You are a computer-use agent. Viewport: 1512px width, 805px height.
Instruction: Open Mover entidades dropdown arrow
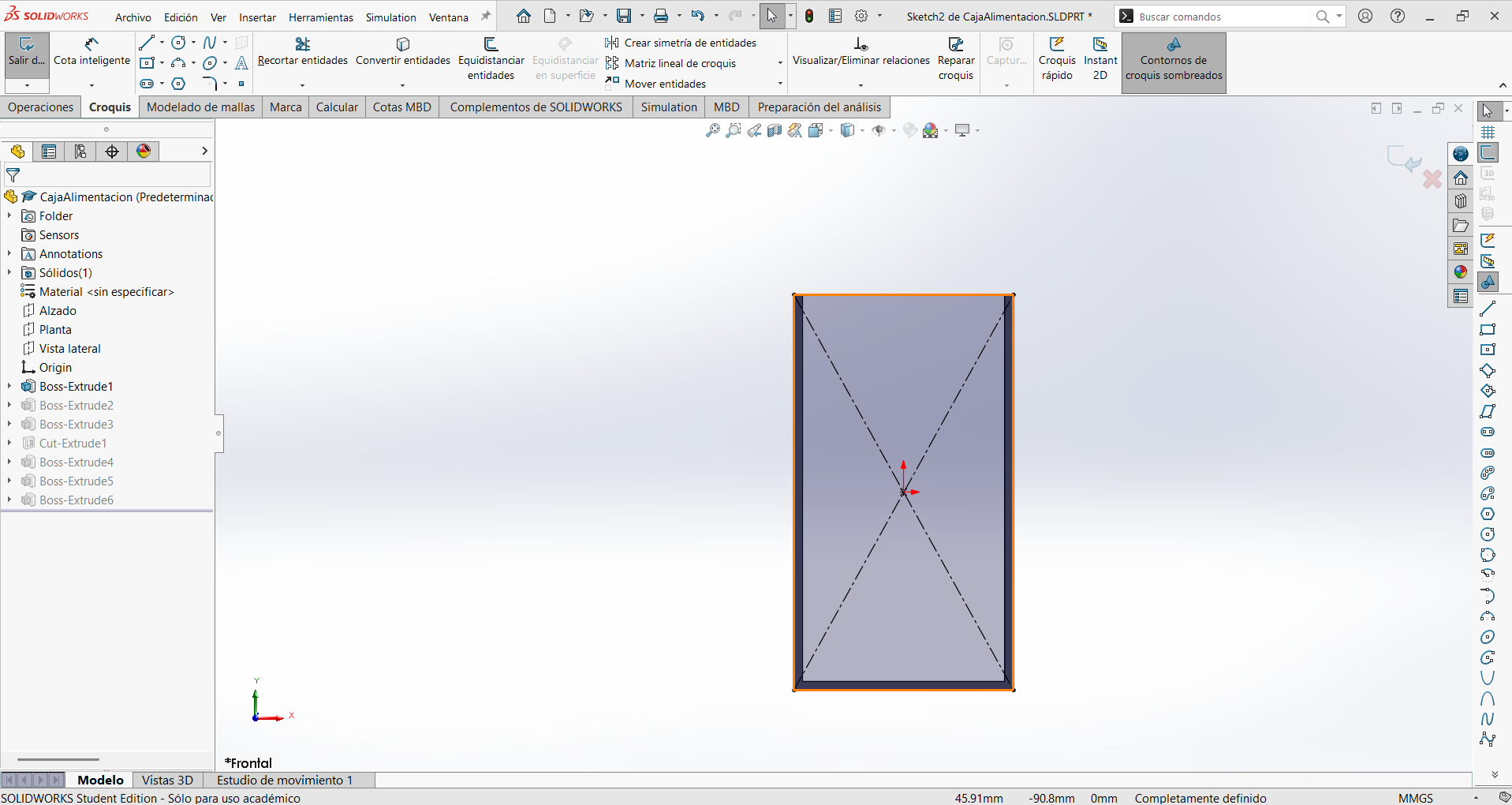point(780,84)
